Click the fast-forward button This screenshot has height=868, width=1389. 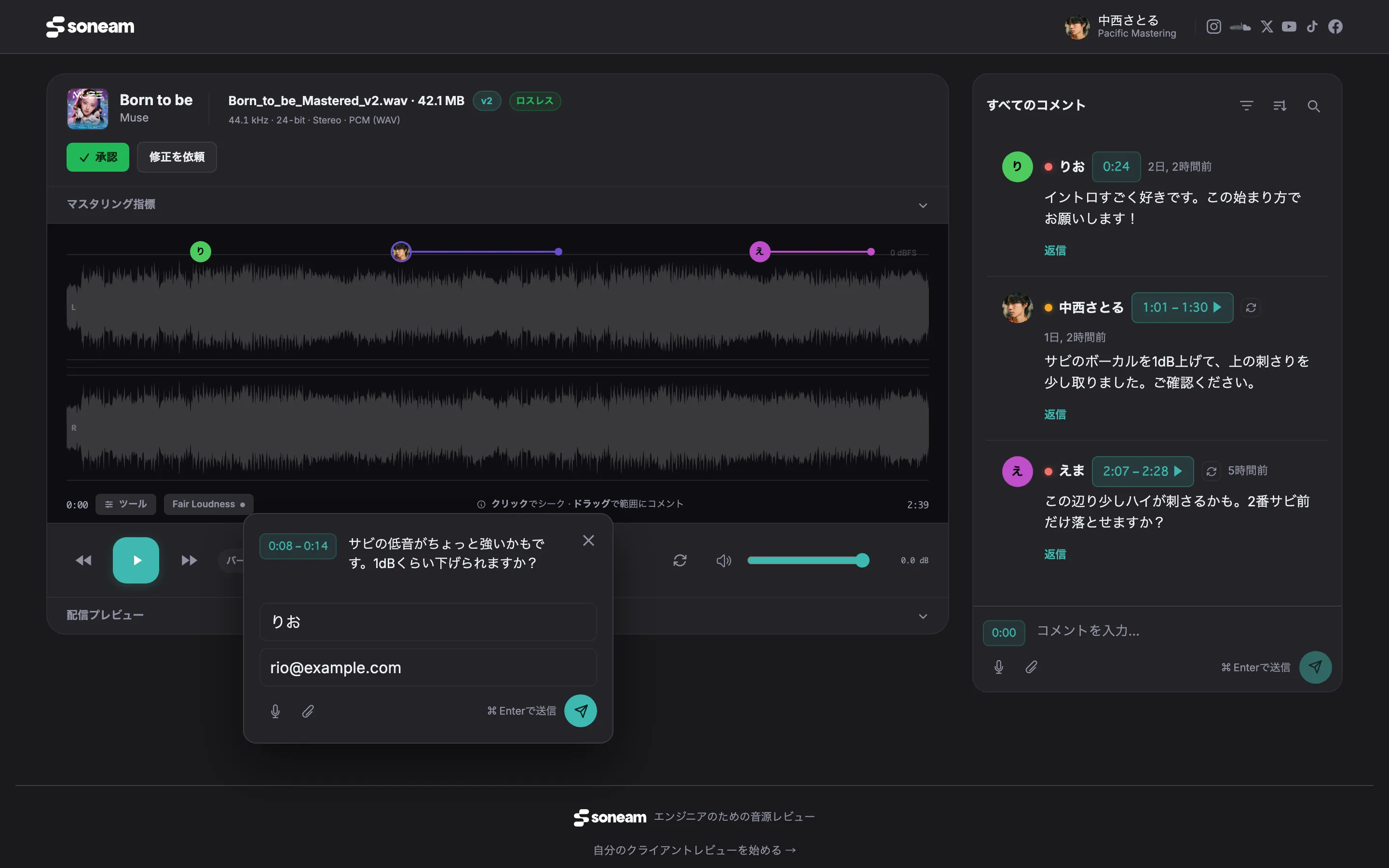189,560
